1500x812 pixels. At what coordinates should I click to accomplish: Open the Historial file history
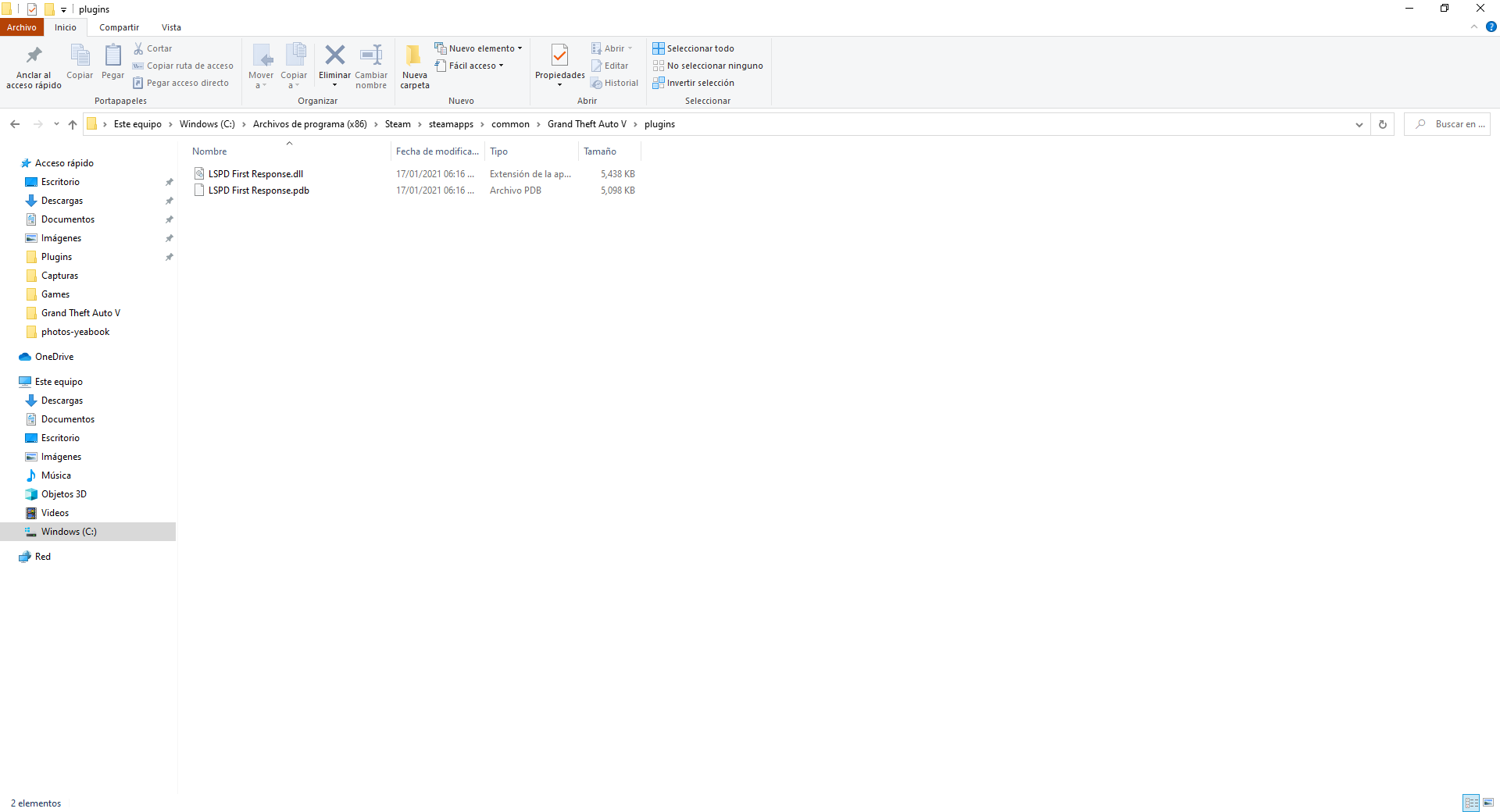click(x=615, y=83)
